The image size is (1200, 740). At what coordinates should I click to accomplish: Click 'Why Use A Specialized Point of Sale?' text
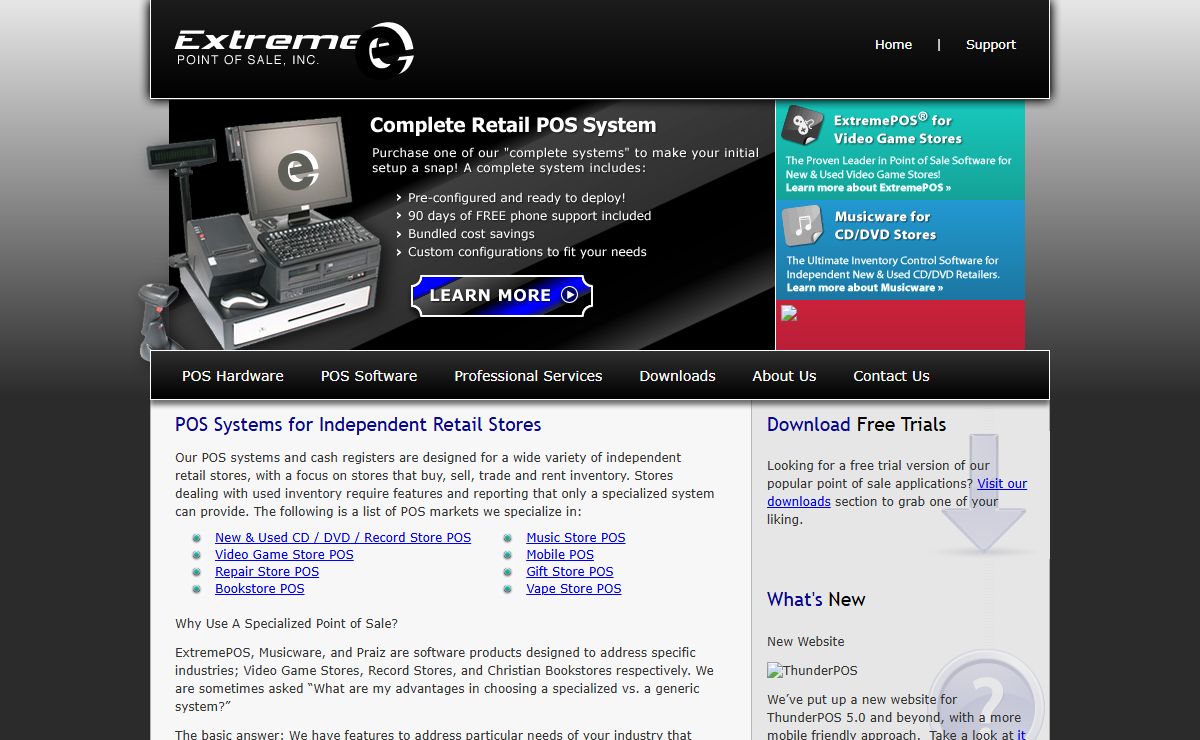286,624
